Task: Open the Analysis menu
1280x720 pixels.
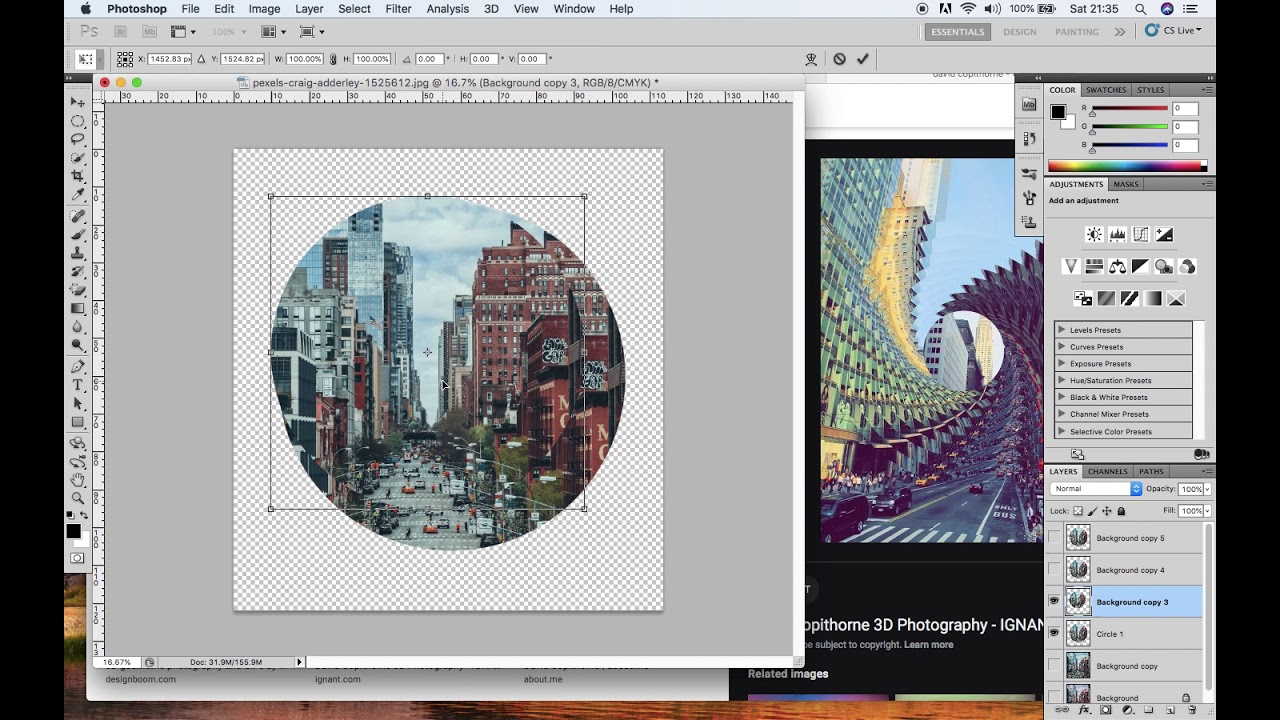Action: click(x=447, y=9)
